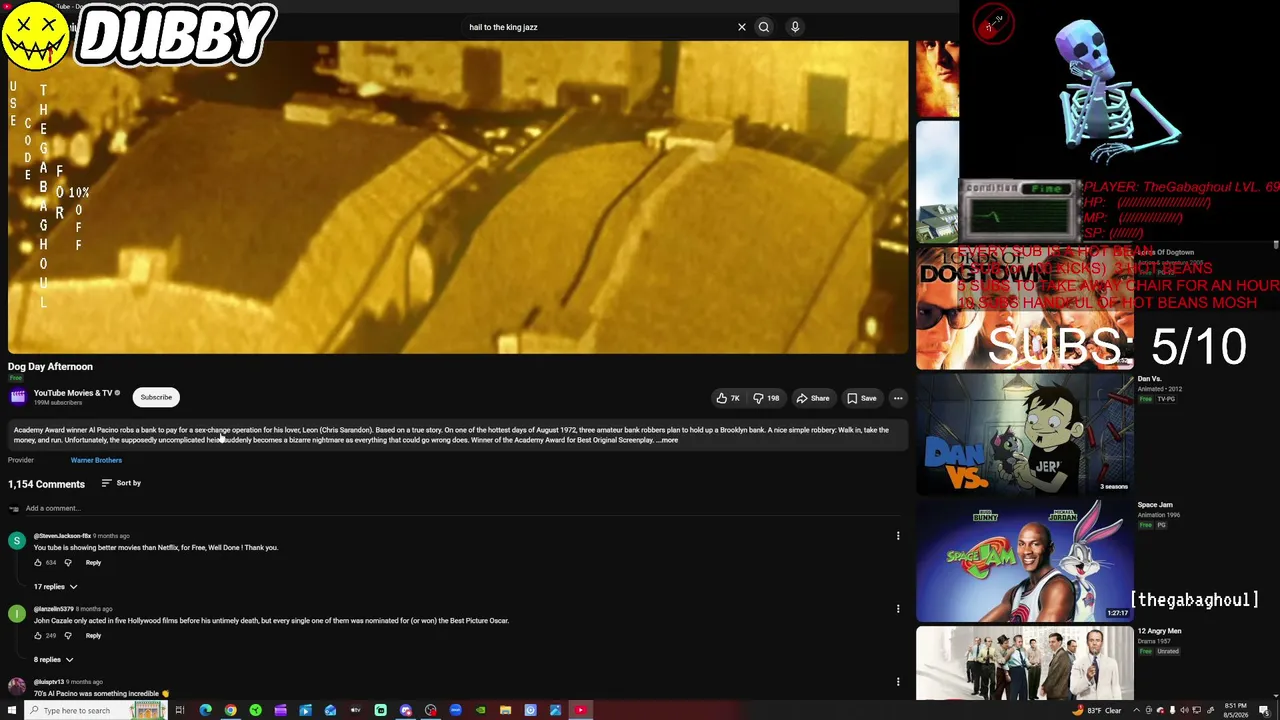Open the options menu for StevenJackson's comment
1280x720 pixels.
tap(898, 536)
